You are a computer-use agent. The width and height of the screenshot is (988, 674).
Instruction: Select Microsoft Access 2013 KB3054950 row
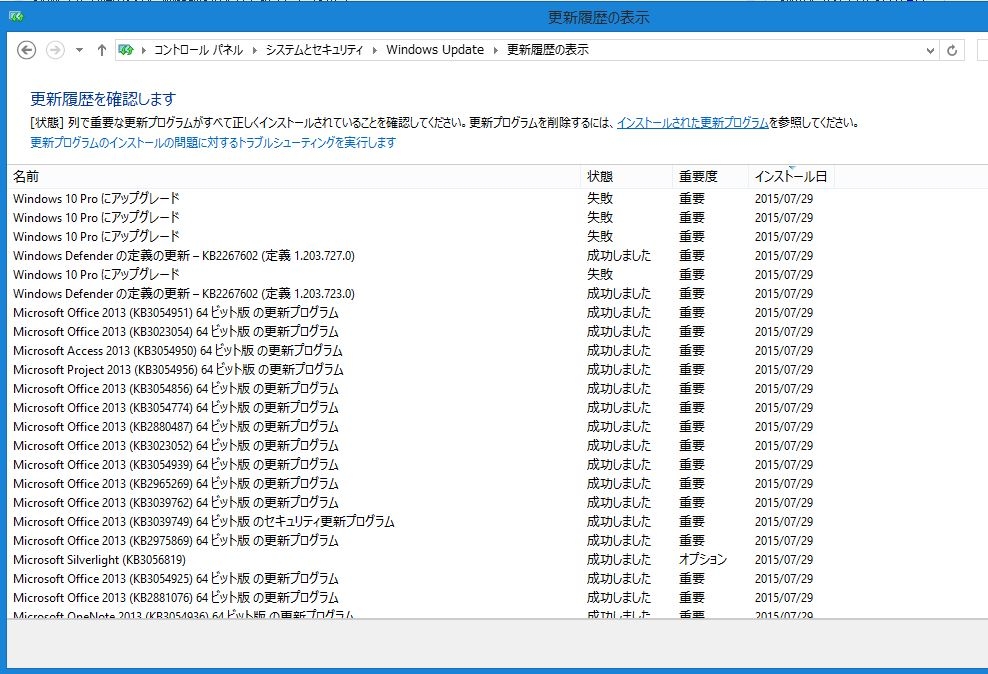pyautogui.click(x=421, y=350)
